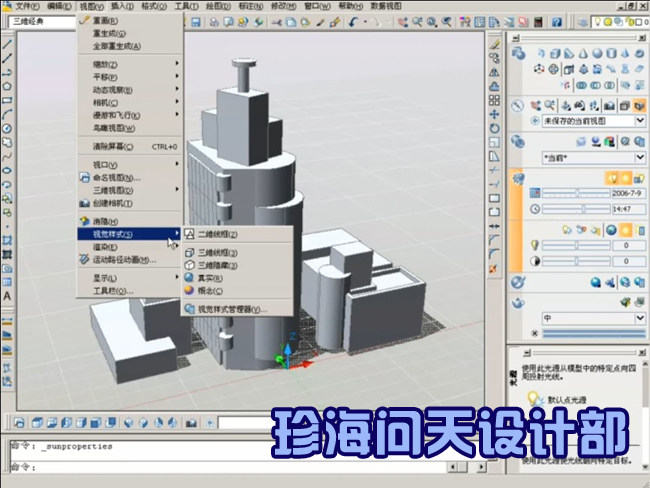650x488 pixels.
Task: Click the Union solids icon in dashboard
Action: pos(582,85)
